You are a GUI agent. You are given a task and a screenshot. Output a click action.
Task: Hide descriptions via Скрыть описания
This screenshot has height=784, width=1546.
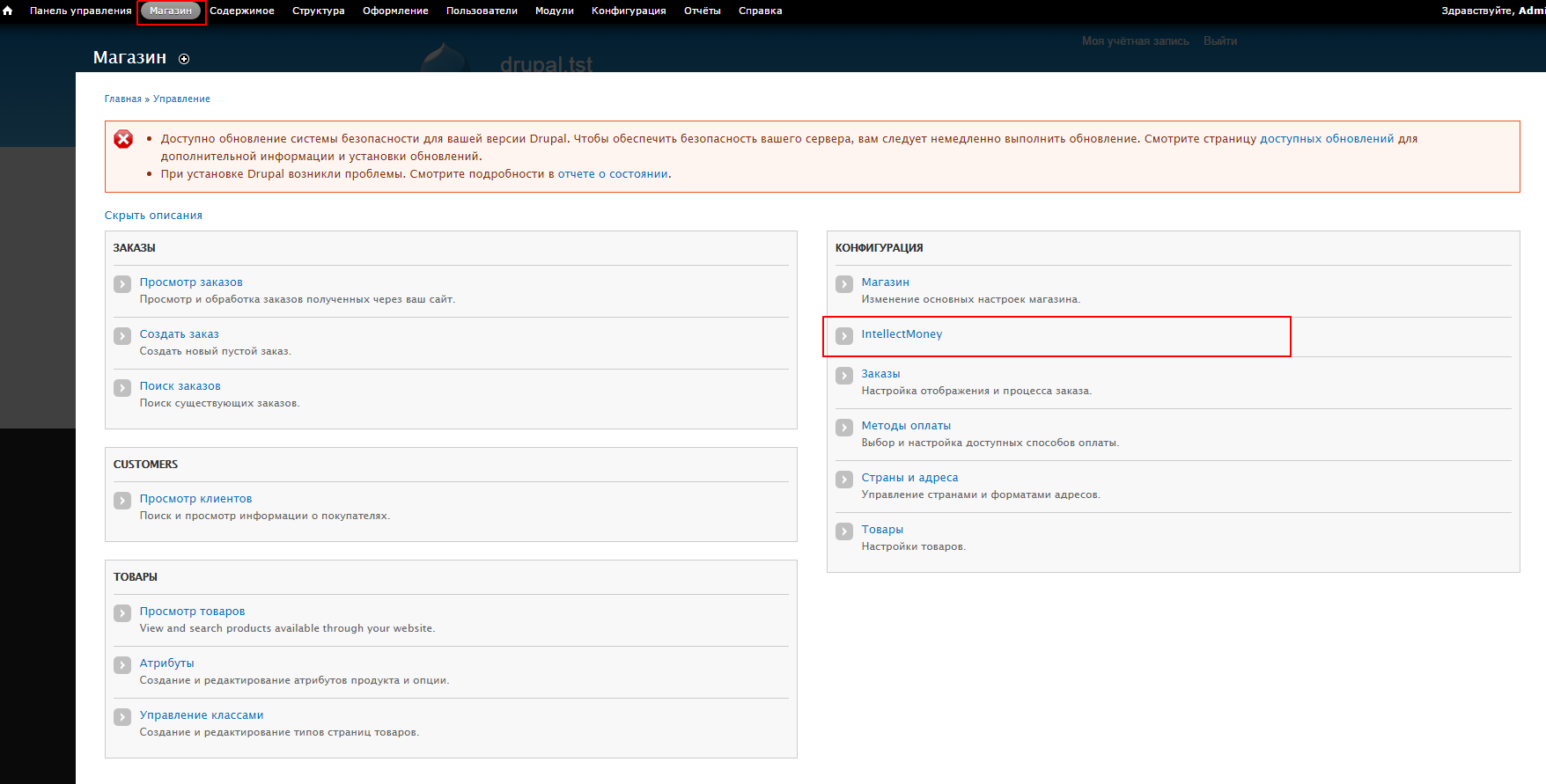(153, 216)
